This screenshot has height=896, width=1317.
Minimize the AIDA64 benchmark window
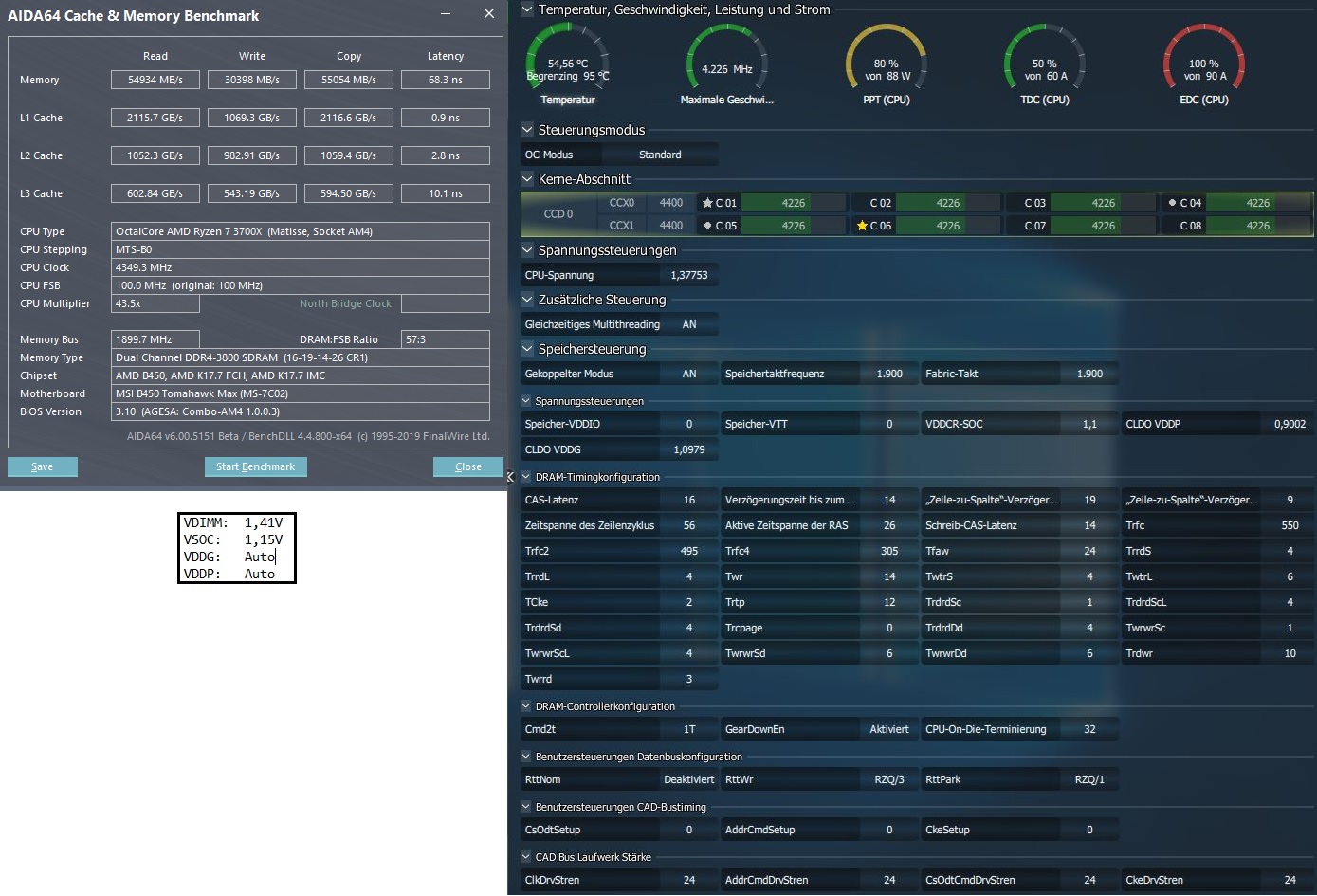coord(448,14)
